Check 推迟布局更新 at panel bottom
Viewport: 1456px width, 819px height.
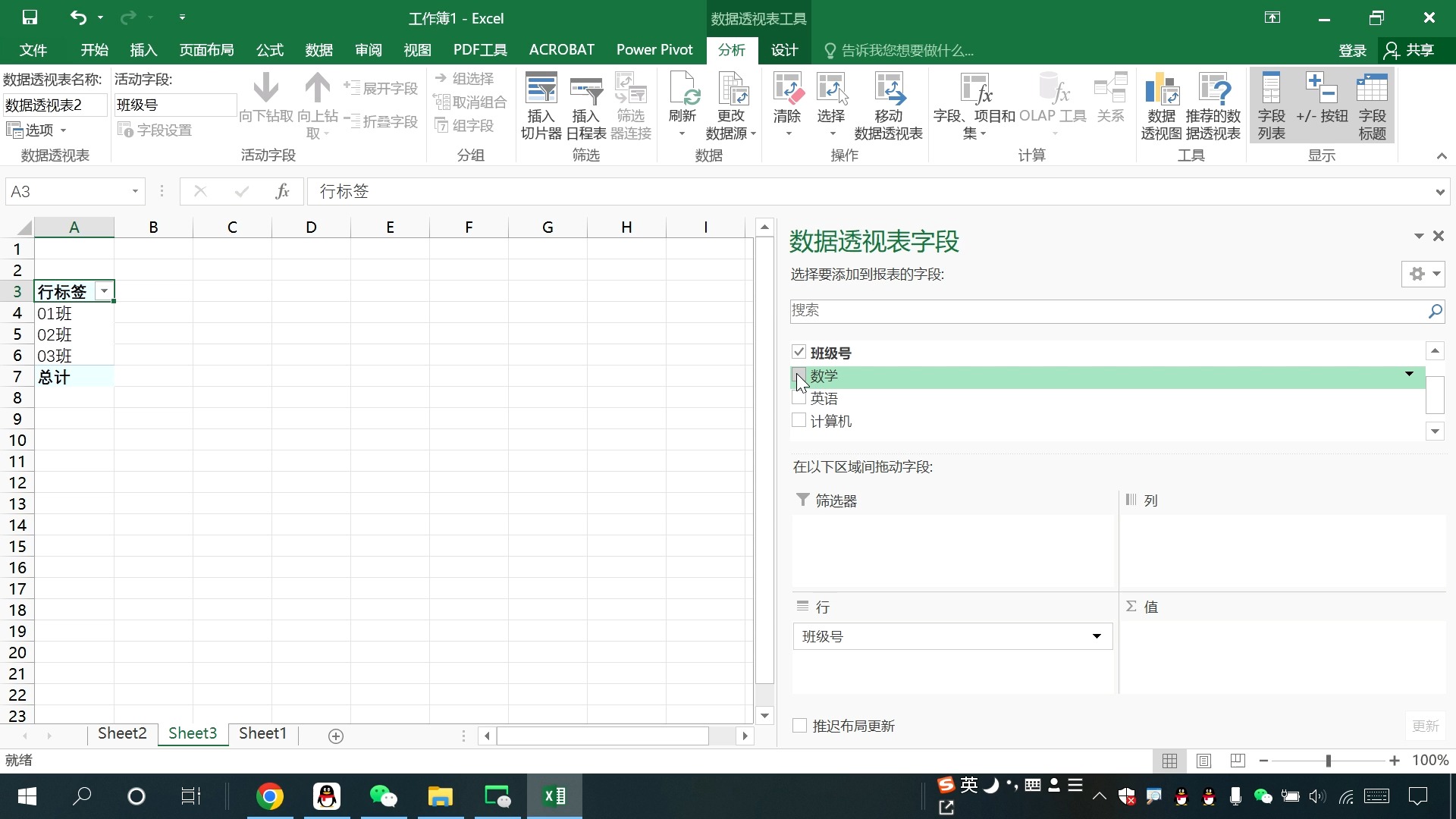coord(799,725)
